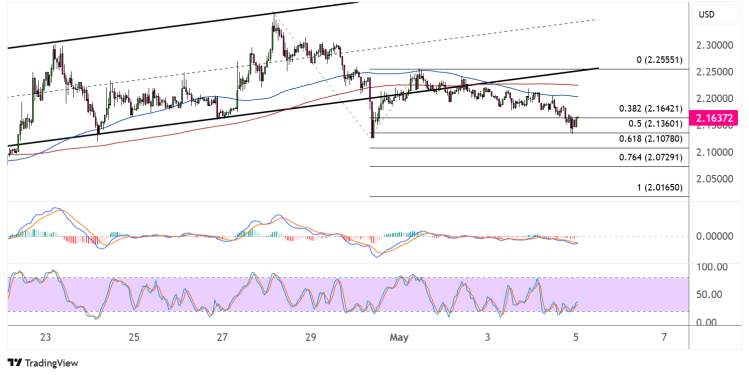Click the date label 25

[134, 338]
